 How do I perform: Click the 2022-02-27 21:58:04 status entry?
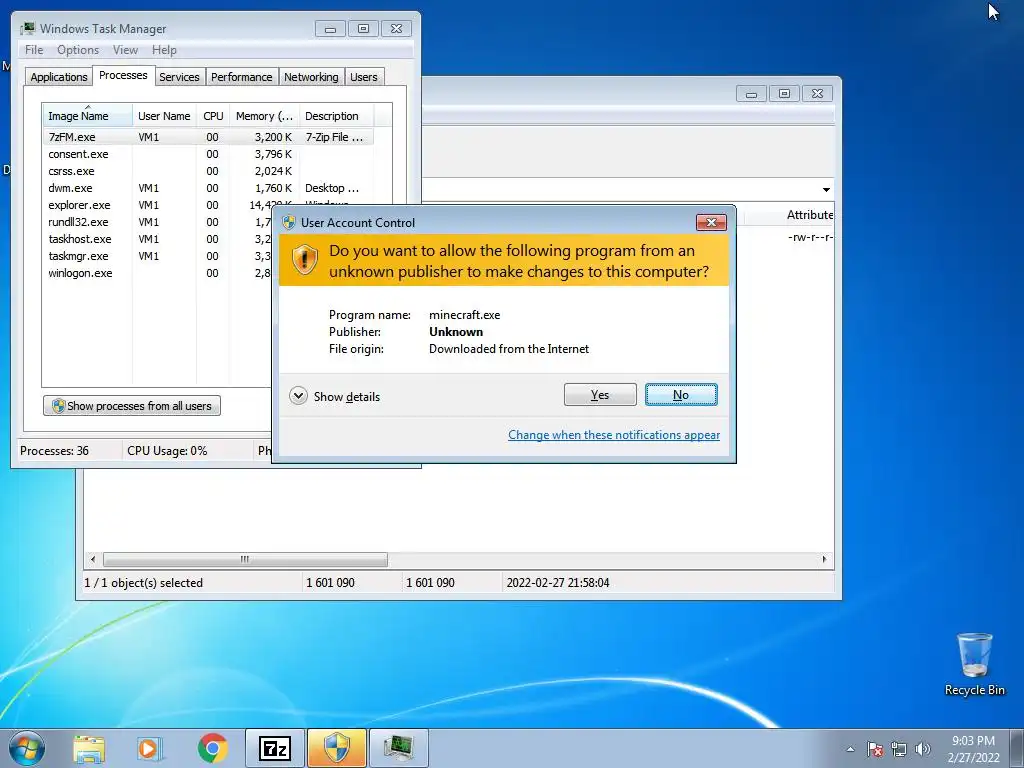pos(558,583)
